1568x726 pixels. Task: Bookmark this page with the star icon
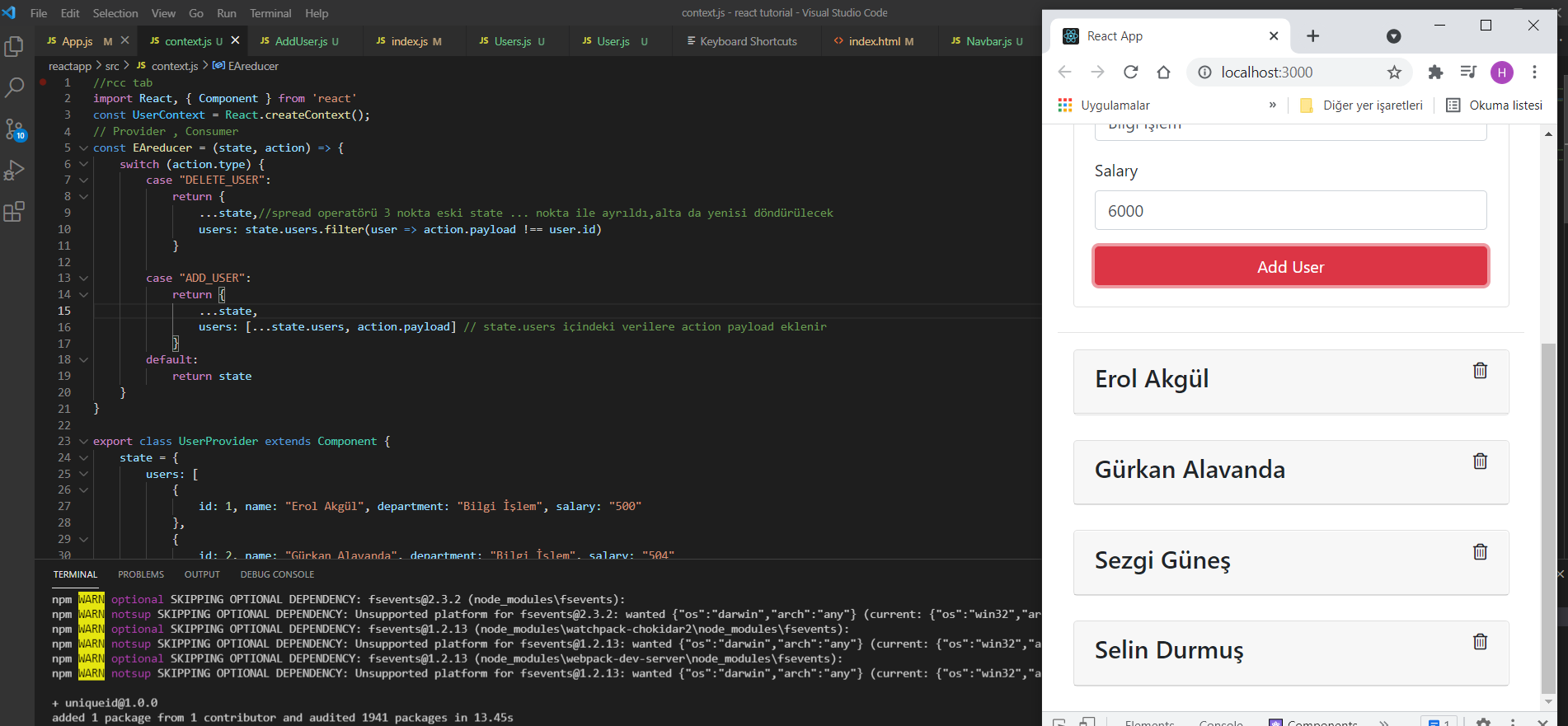pos(1394,73)
